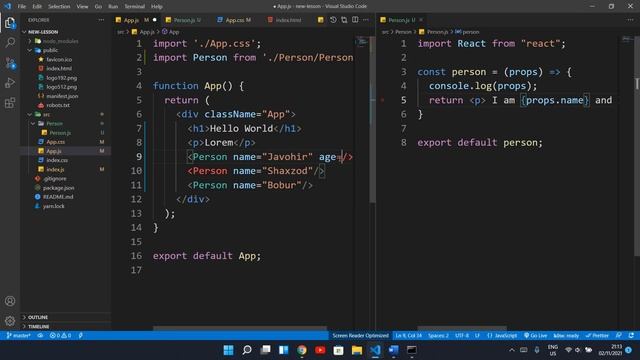Open the Selection menu
This screenshot has height=360, width=640.
pos(59,7)
